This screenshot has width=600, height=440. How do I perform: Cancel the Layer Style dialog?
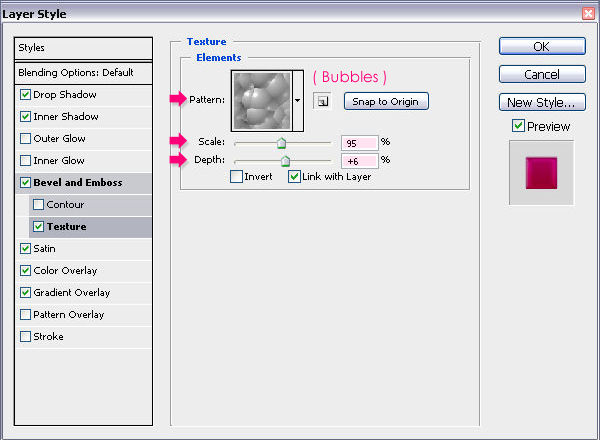(x=542, y=74)
